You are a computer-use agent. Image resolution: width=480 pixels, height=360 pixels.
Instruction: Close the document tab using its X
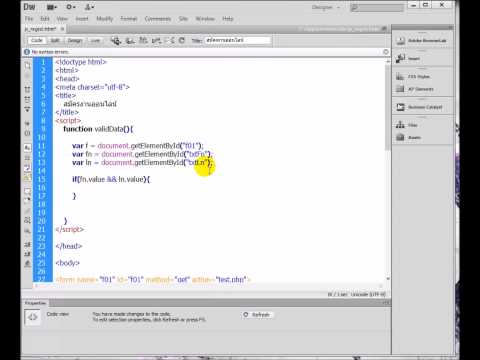pos(62,29)
